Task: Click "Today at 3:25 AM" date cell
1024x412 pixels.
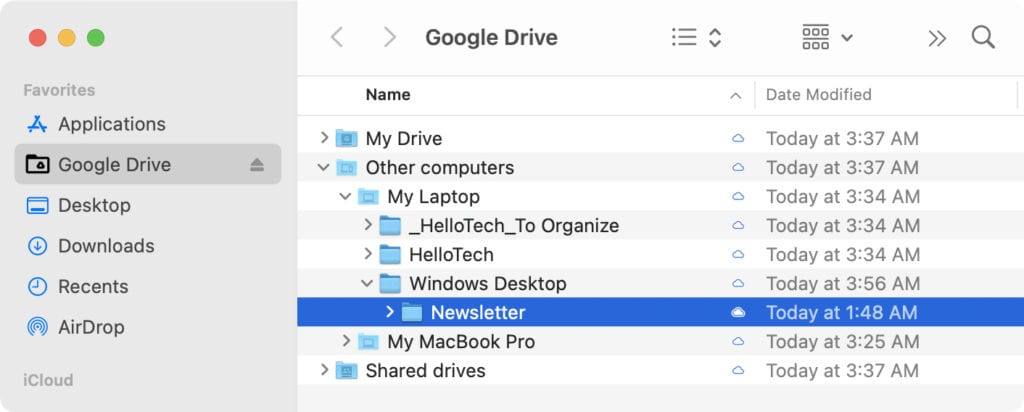Action: tap(842, 341)
